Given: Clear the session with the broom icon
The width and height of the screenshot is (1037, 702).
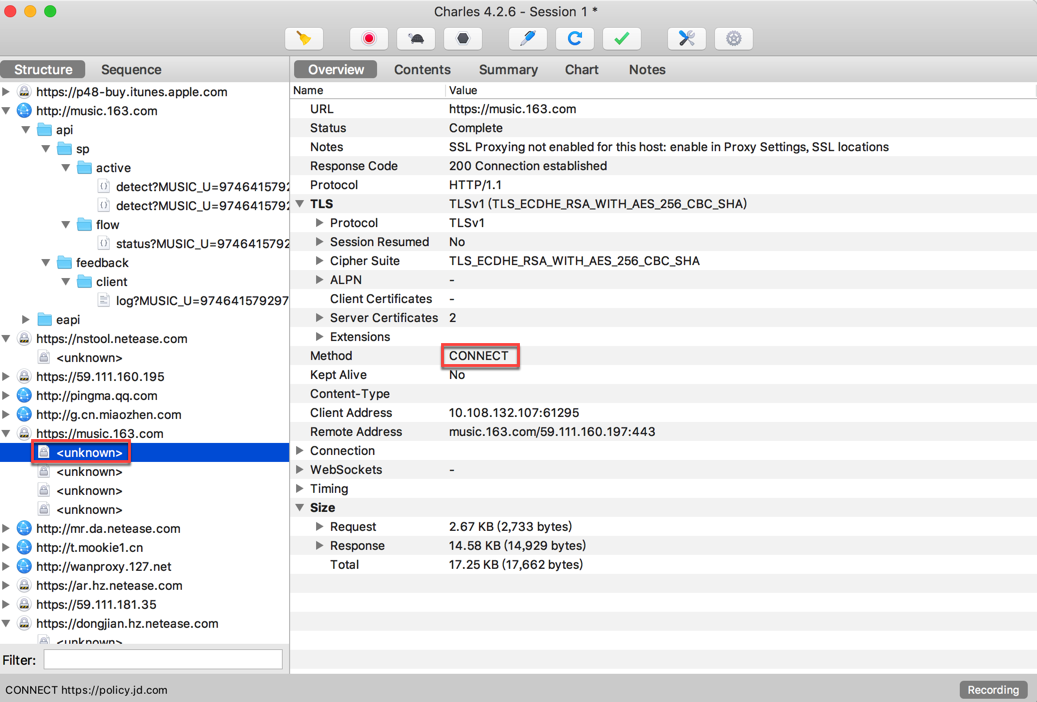Looking at the screenshot, I should 304,38.
